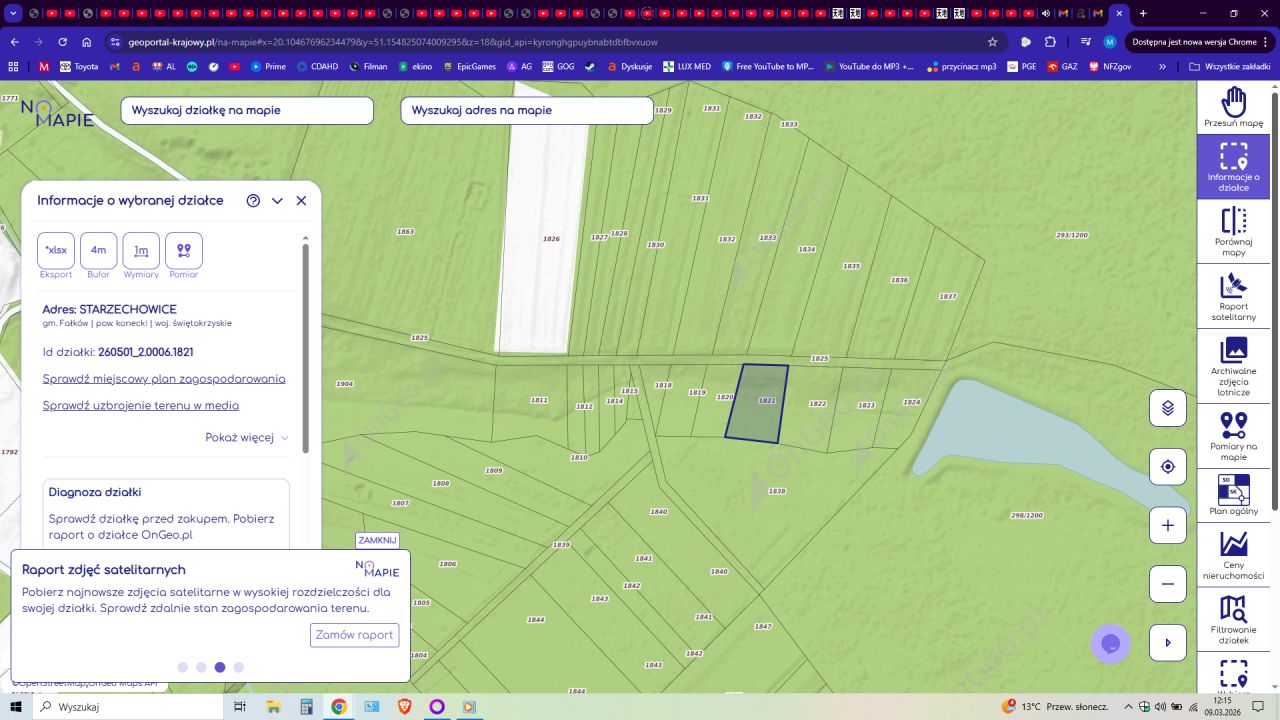Click Sprawdź miejscowy plan zagospodarowania link
The height and width of the screenshot is (720, 1280).
click(x=164, y=379)
